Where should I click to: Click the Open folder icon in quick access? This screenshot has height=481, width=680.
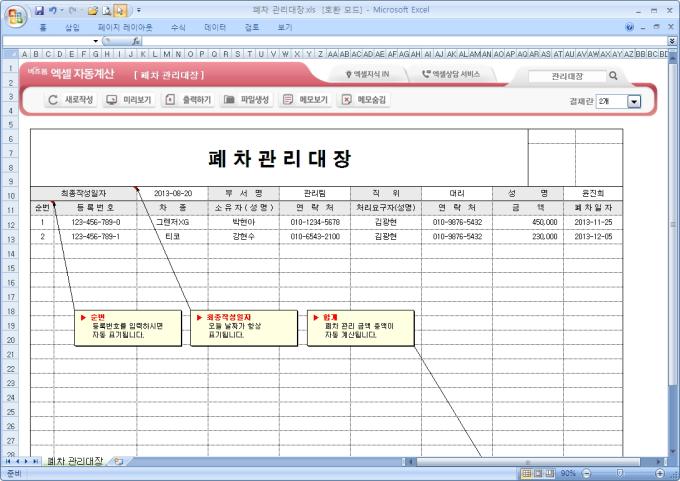(x=92, y=10)
